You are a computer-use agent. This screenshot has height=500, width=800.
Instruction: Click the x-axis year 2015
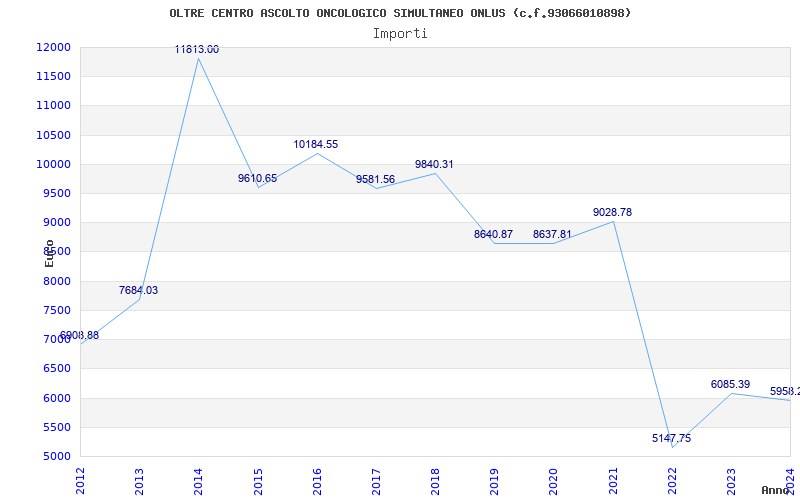click(x=258, y=482)
